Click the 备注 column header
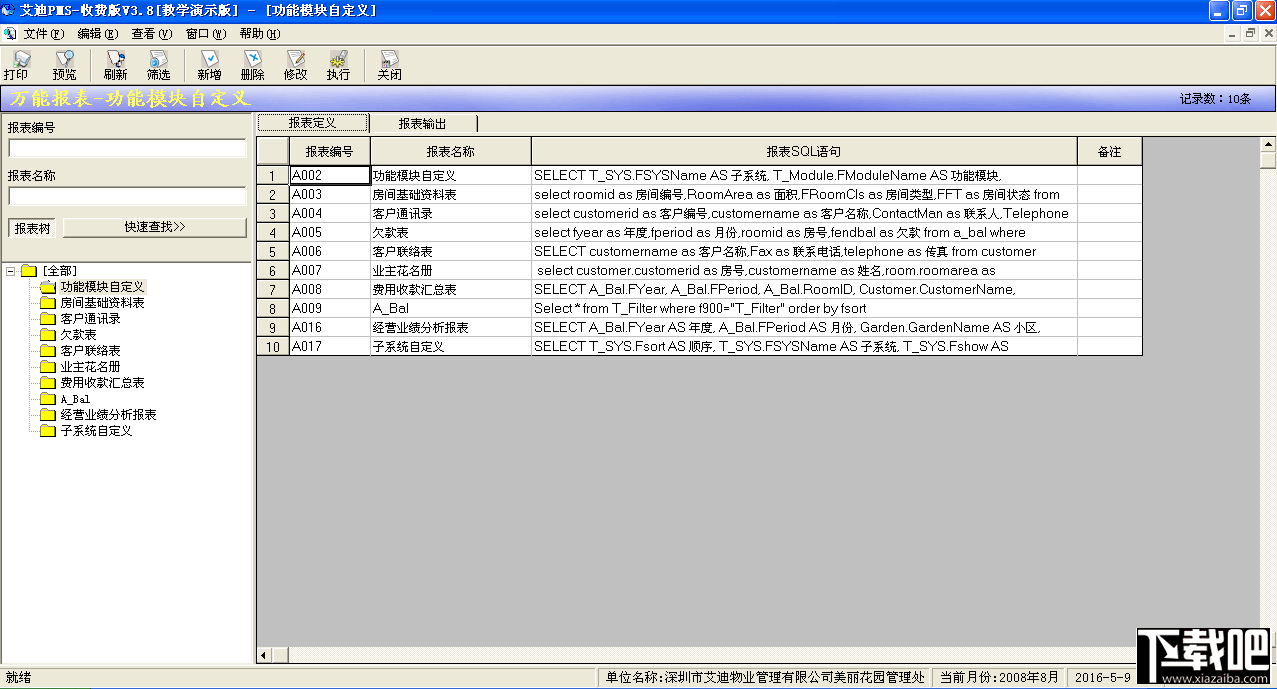 click(1110, 152)
